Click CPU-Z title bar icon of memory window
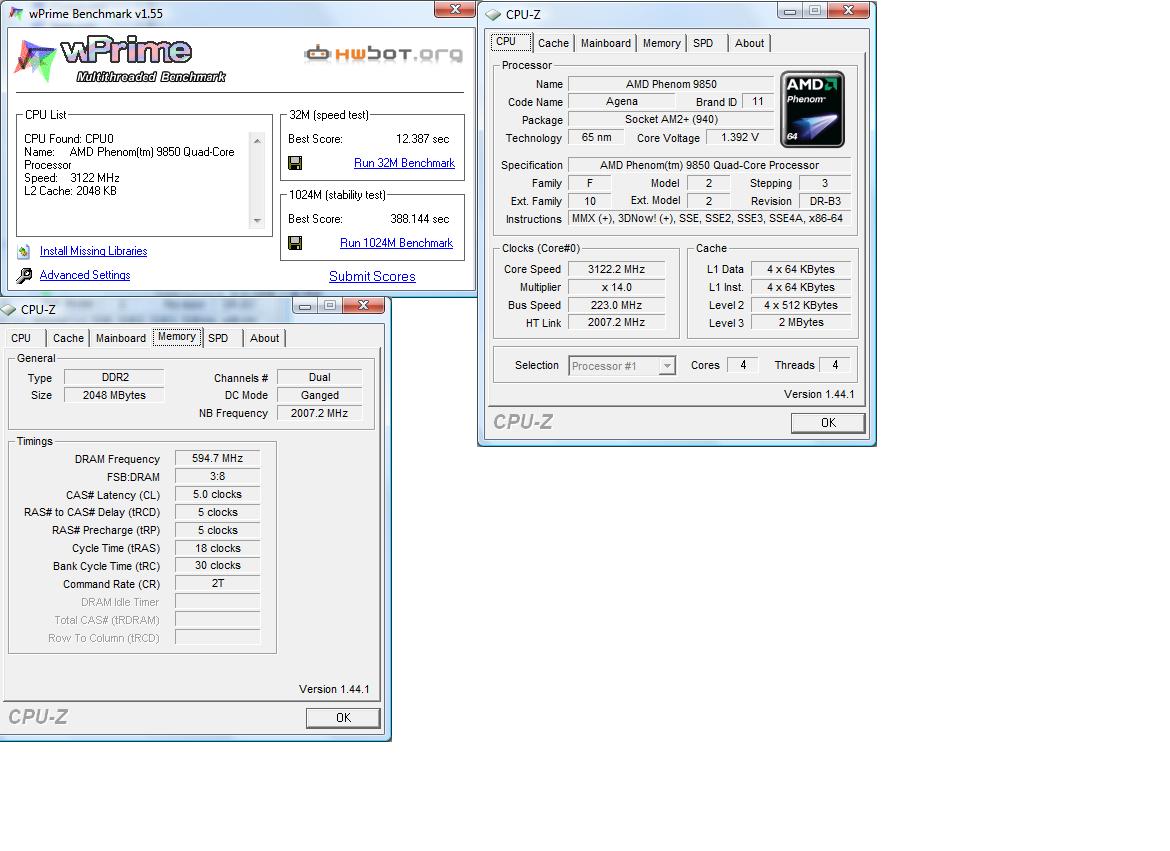1170x851 pixels. [8, 309]
